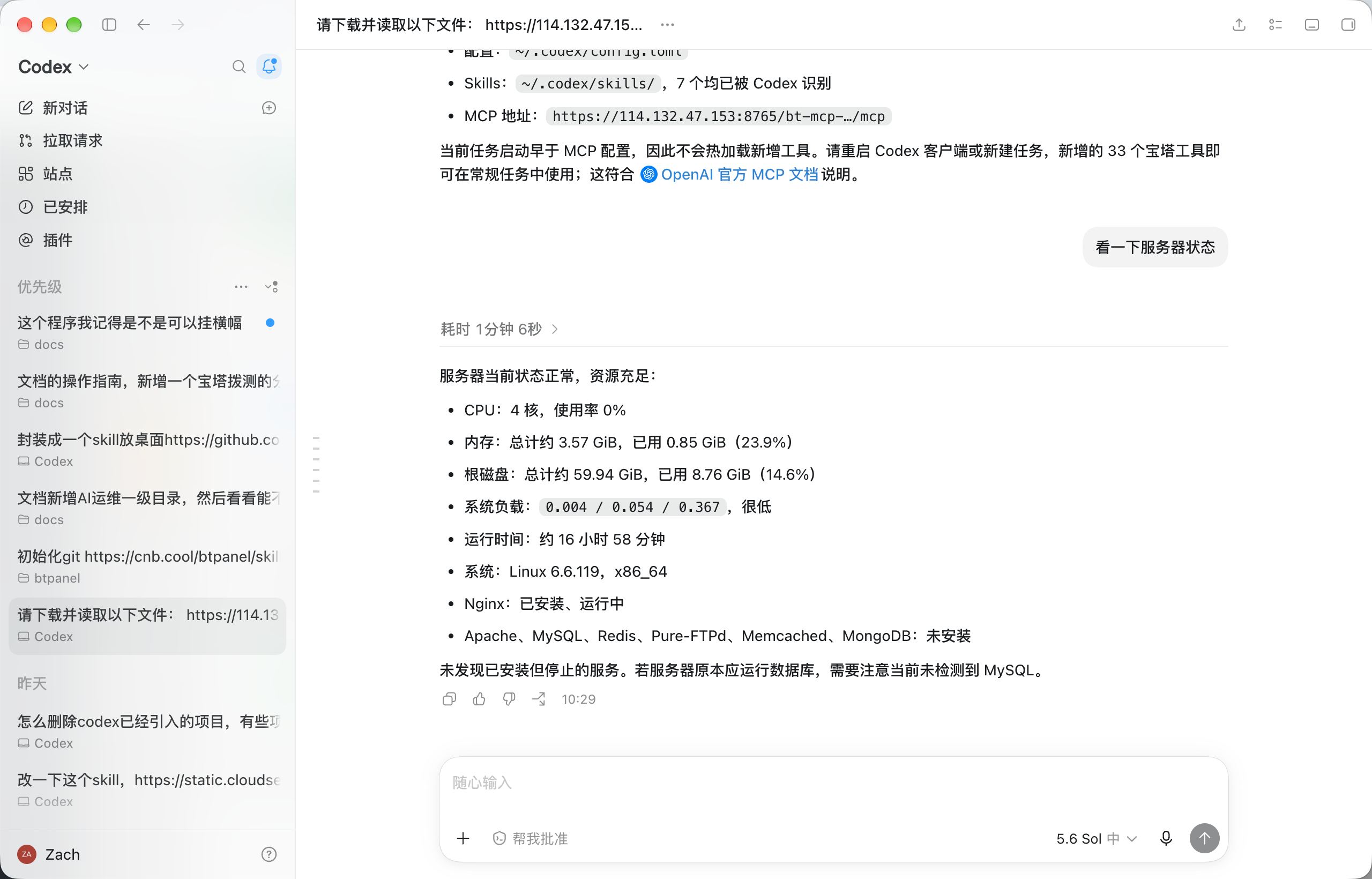Screen dimensions: 1372x879
Task: Toggle the bottom panel icon
Action: (1312, 25)
